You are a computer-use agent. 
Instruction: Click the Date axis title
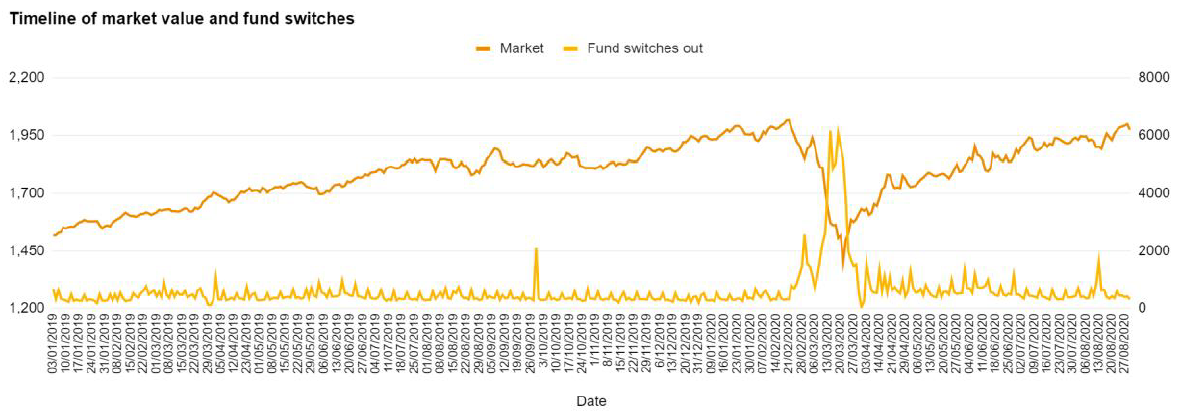point(590,401)
